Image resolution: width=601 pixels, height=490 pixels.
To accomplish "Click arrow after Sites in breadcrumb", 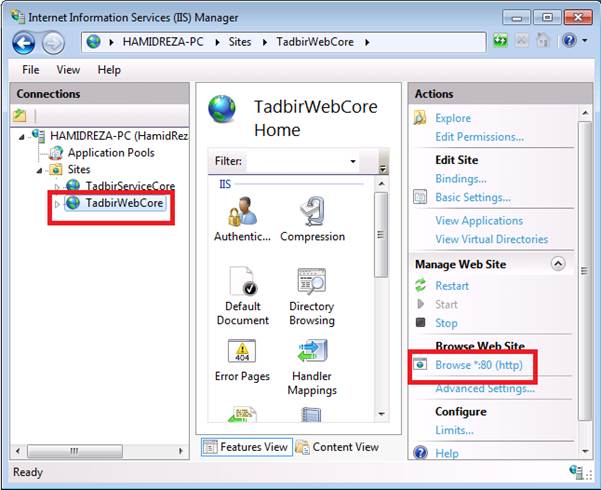I will [265, 42].
